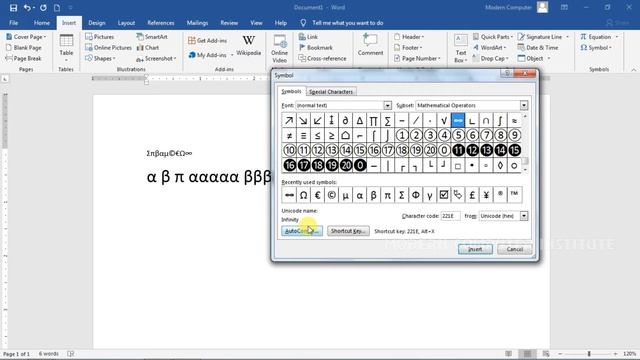Switch to the Home ribbon tab
Viewport: 640px width, 360px height.
42,23
